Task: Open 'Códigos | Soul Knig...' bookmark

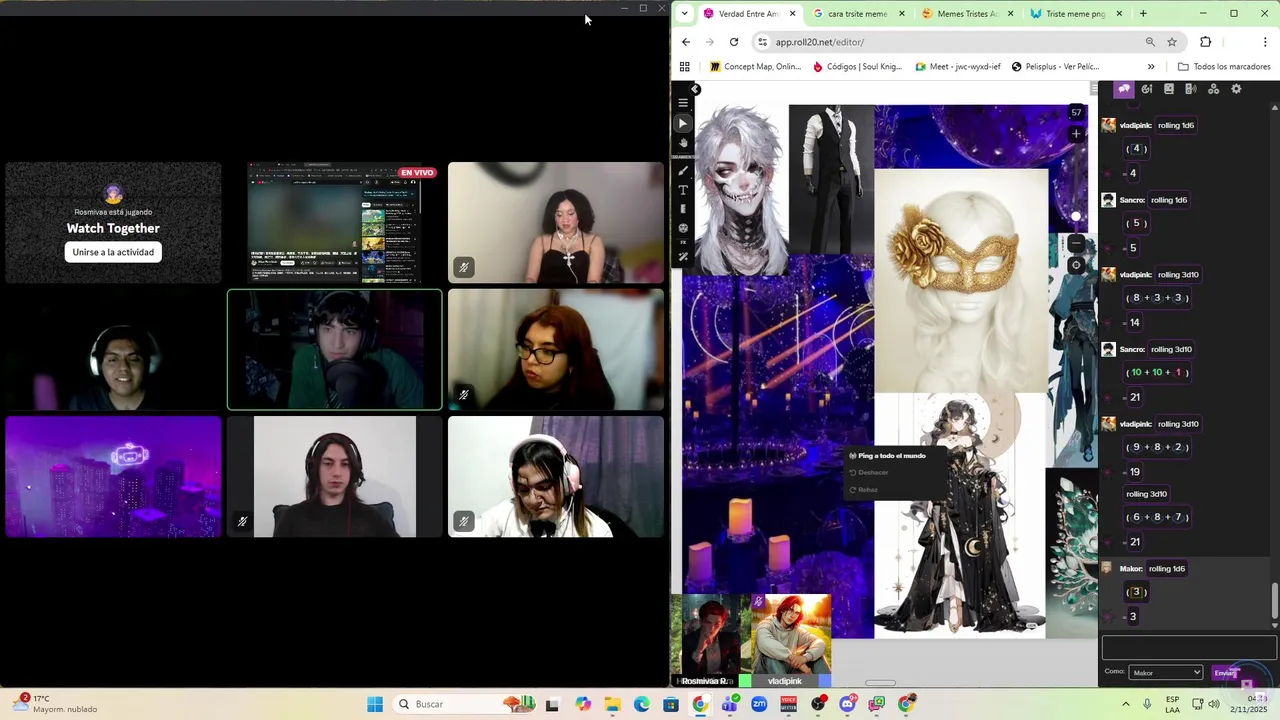Action: 857,67
